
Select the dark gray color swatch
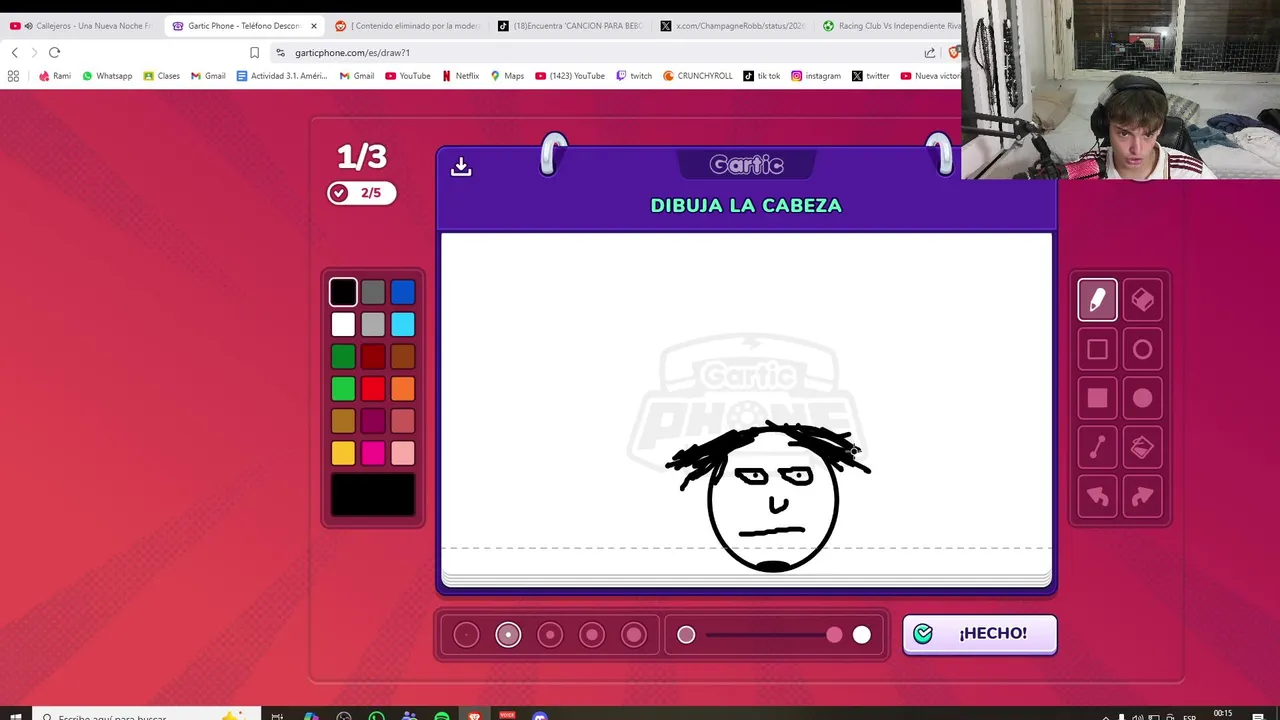[373, 292]
